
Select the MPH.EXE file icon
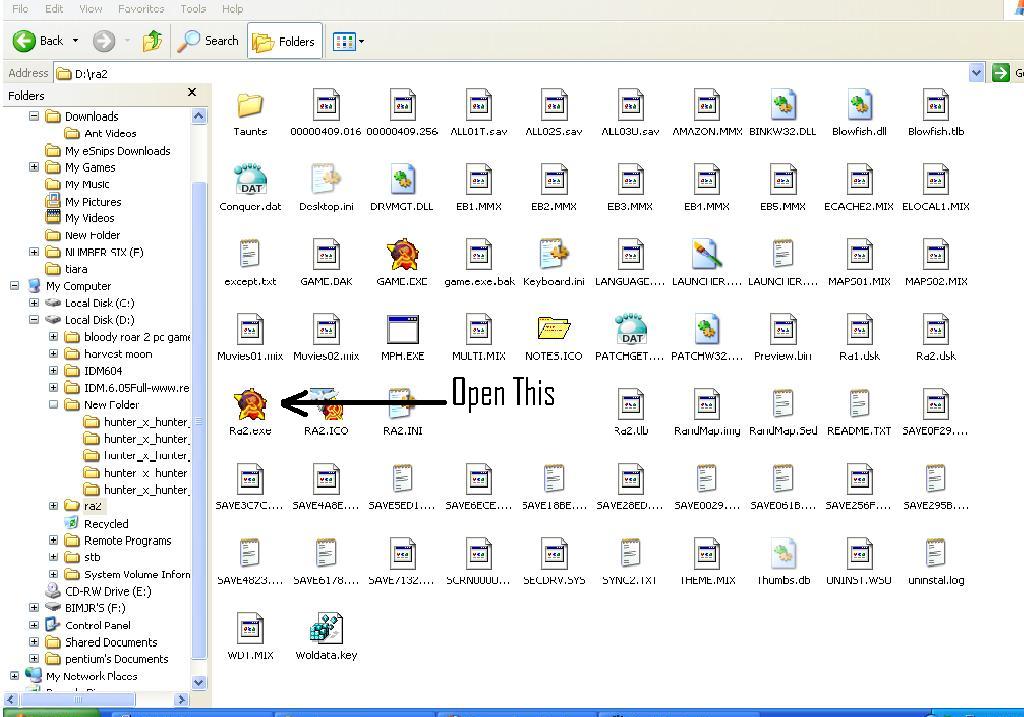pyautogui.click(x=402, y=330)
